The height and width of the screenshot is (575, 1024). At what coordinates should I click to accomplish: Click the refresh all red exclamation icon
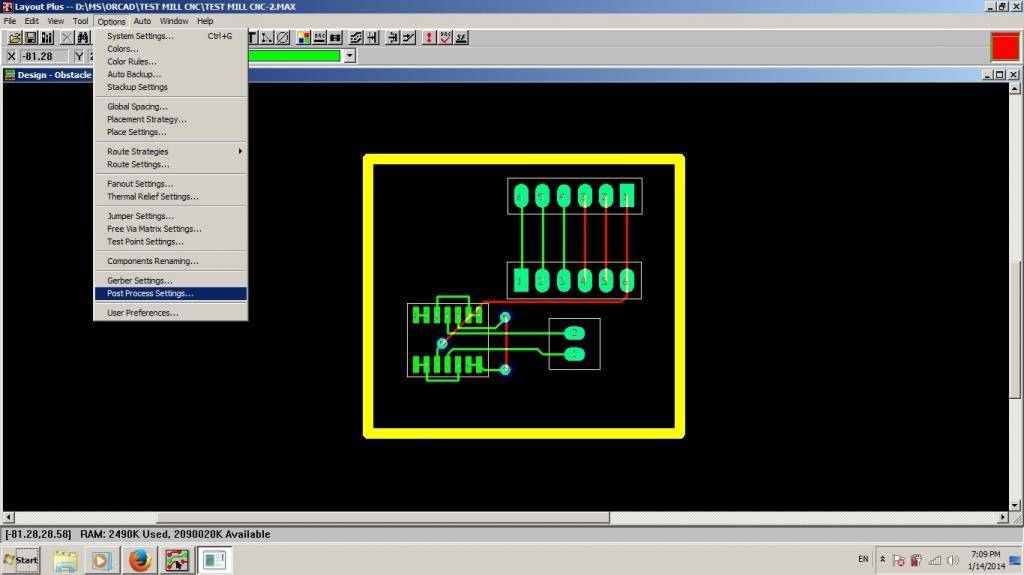coord(429,38)
